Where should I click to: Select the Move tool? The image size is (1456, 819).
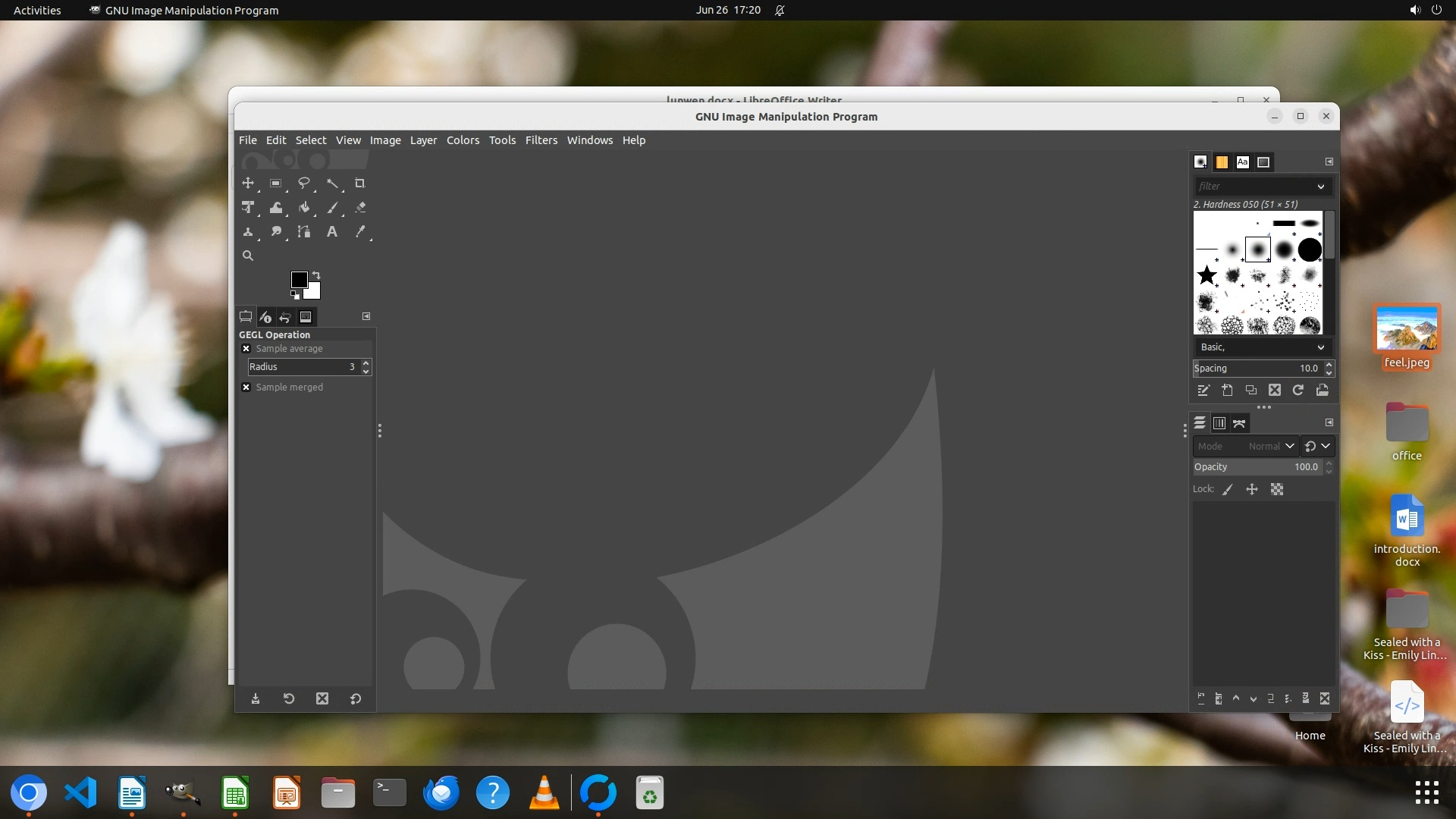point(248,183)
